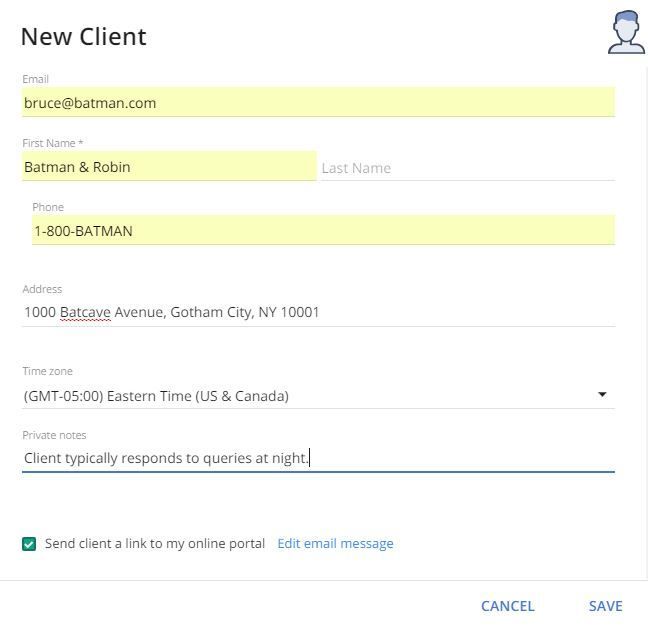Save the new client

pos(605,606)
